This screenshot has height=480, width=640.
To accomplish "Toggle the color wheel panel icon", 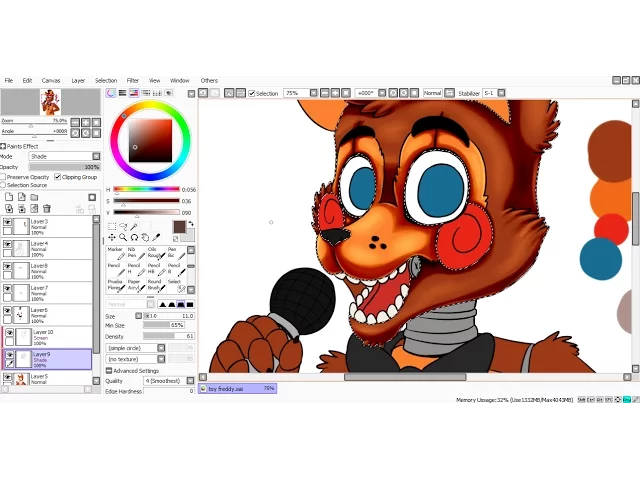I will coord(111,93).
